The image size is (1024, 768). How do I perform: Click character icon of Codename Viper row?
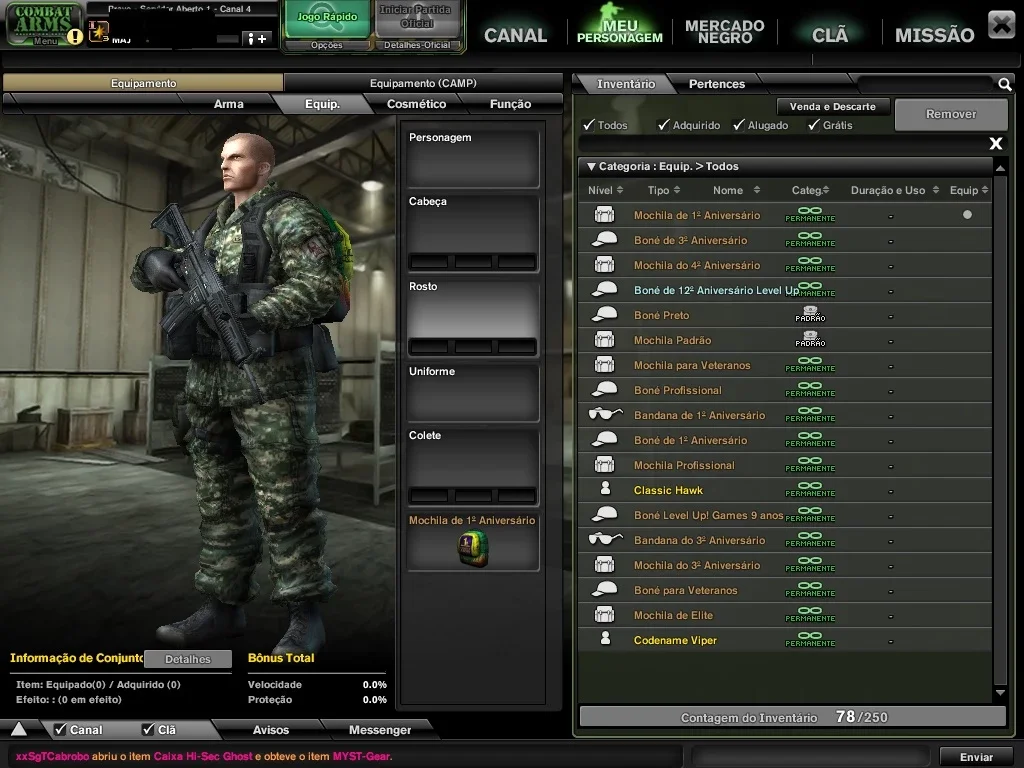[605, 639]
